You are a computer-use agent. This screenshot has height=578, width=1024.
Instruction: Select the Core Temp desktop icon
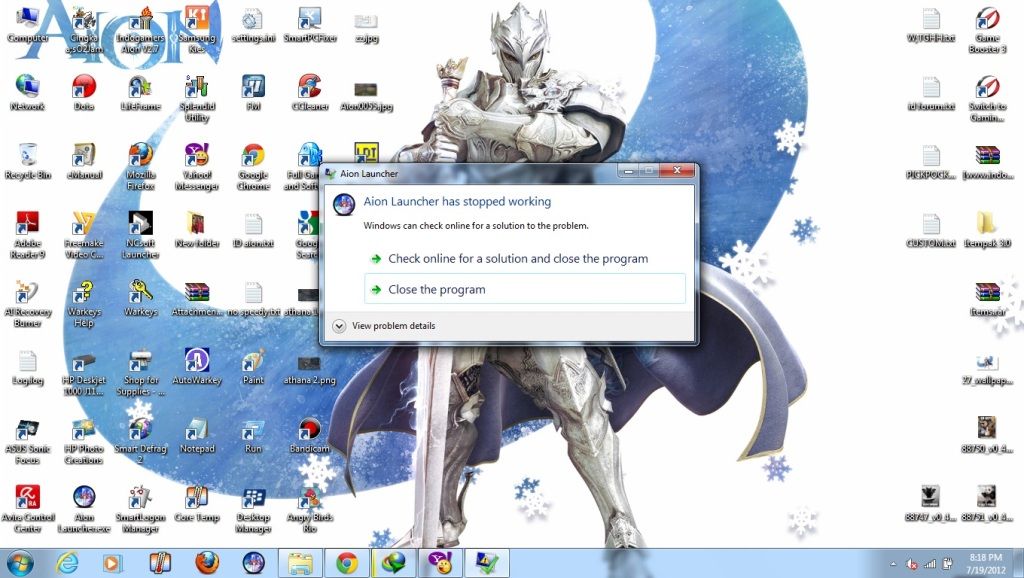pyautogui.click(x=197, y=503)
